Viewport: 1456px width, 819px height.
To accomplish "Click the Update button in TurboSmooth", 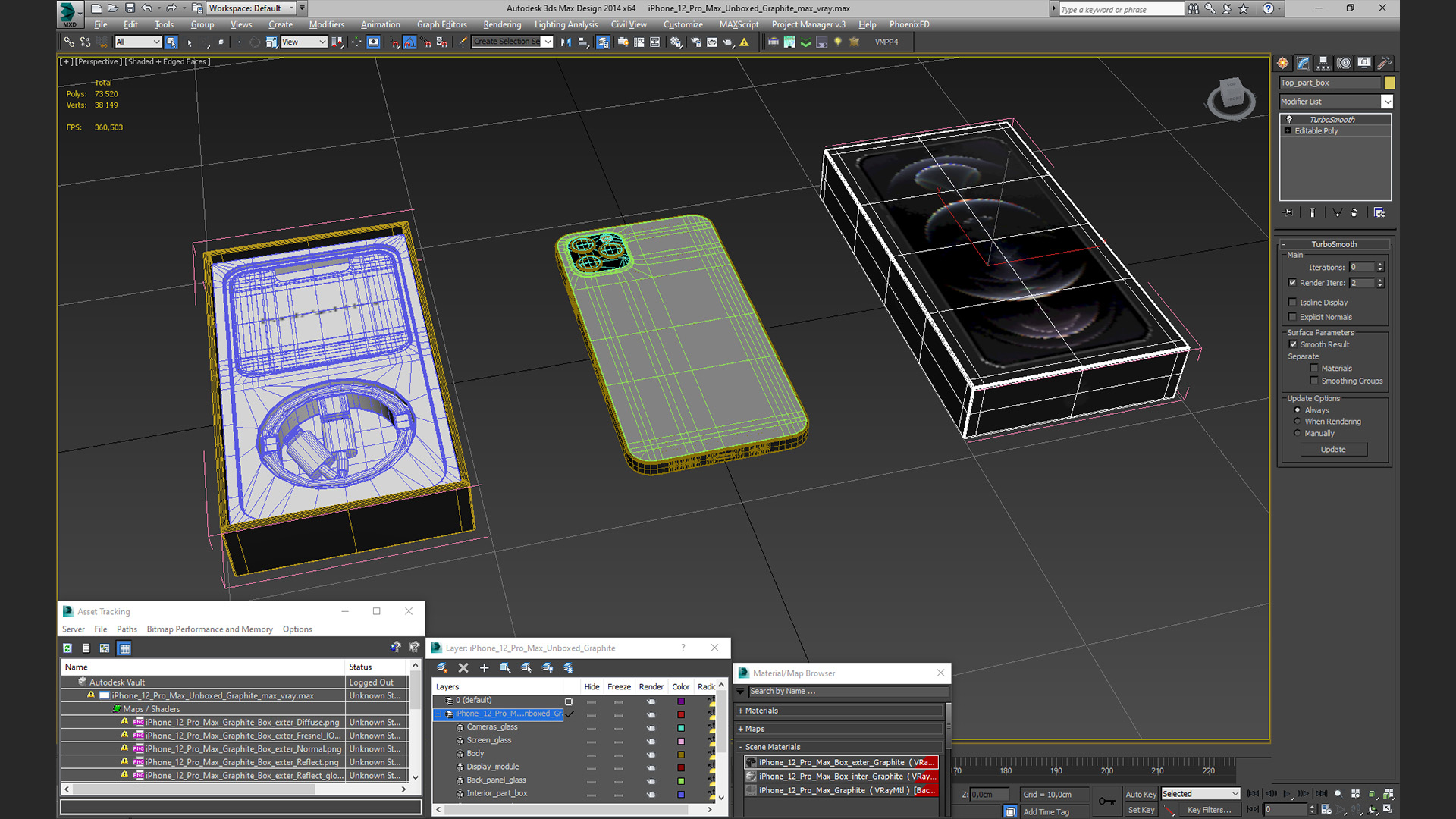I will click(1333, 450).
